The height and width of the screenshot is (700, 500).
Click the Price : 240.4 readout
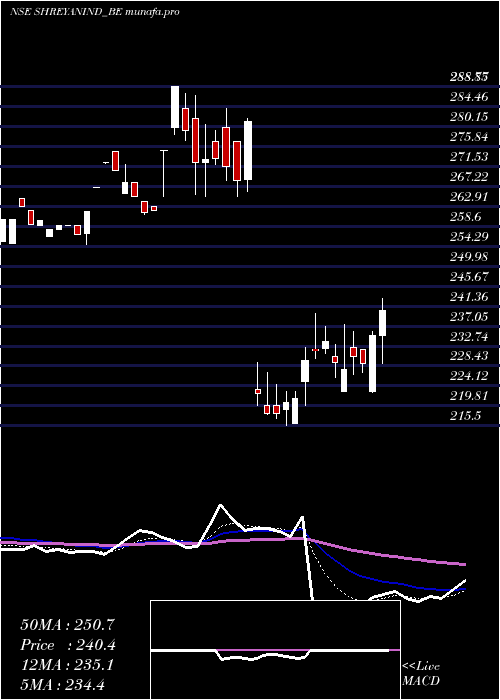(x=68, y=645)
